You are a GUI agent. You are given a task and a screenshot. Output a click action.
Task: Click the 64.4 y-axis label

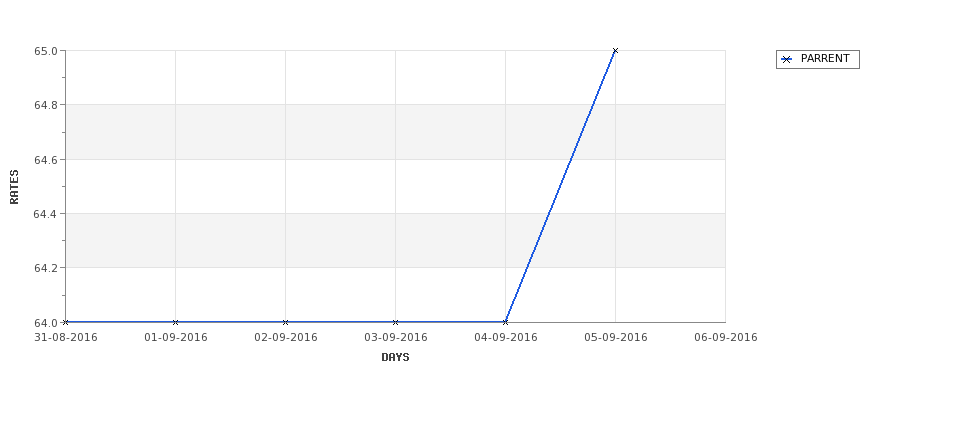(46, 214)
